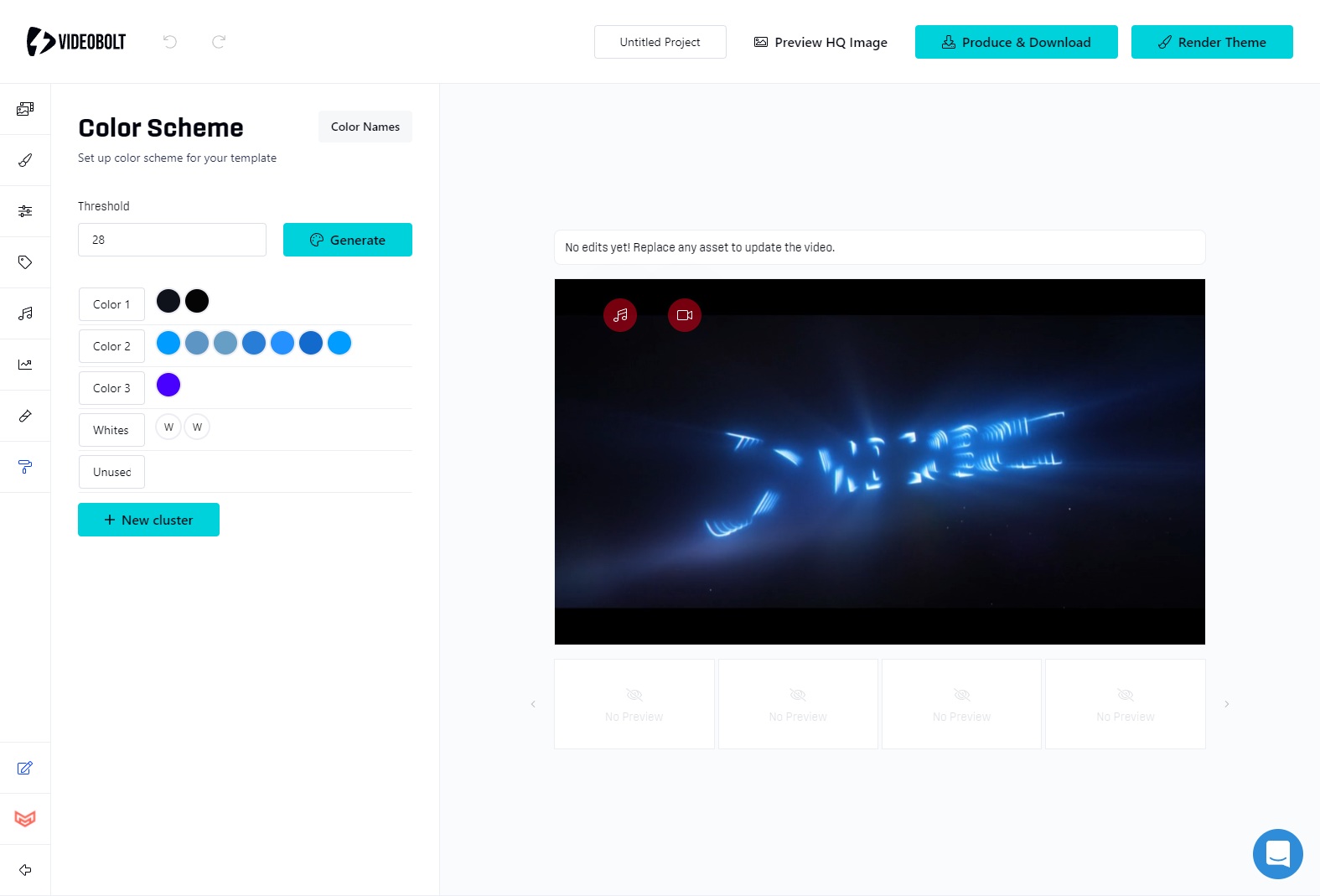Pick the second swatch in Color 2 row
Viewport: 1320px width, 896px height.
pyautogui.click(x=197, y=343)
